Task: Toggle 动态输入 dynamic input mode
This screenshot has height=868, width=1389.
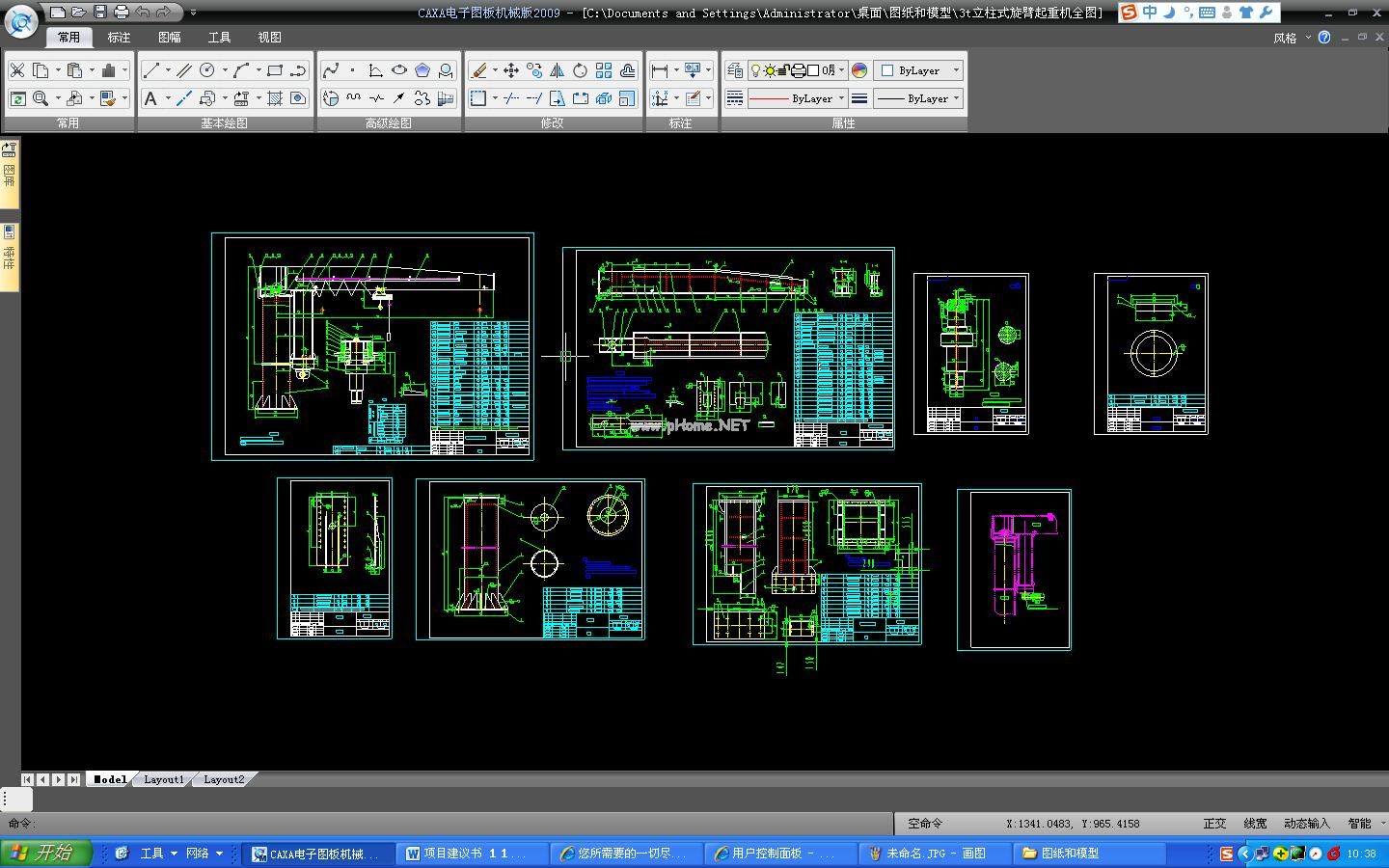Action: [x=1306, y=824]
